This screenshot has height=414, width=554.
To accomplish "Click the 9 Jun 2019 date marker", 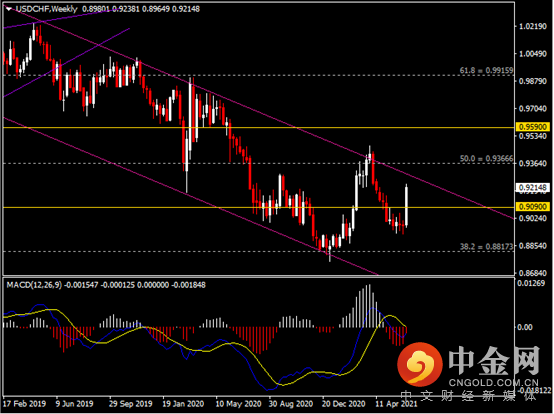I will 75,403.
